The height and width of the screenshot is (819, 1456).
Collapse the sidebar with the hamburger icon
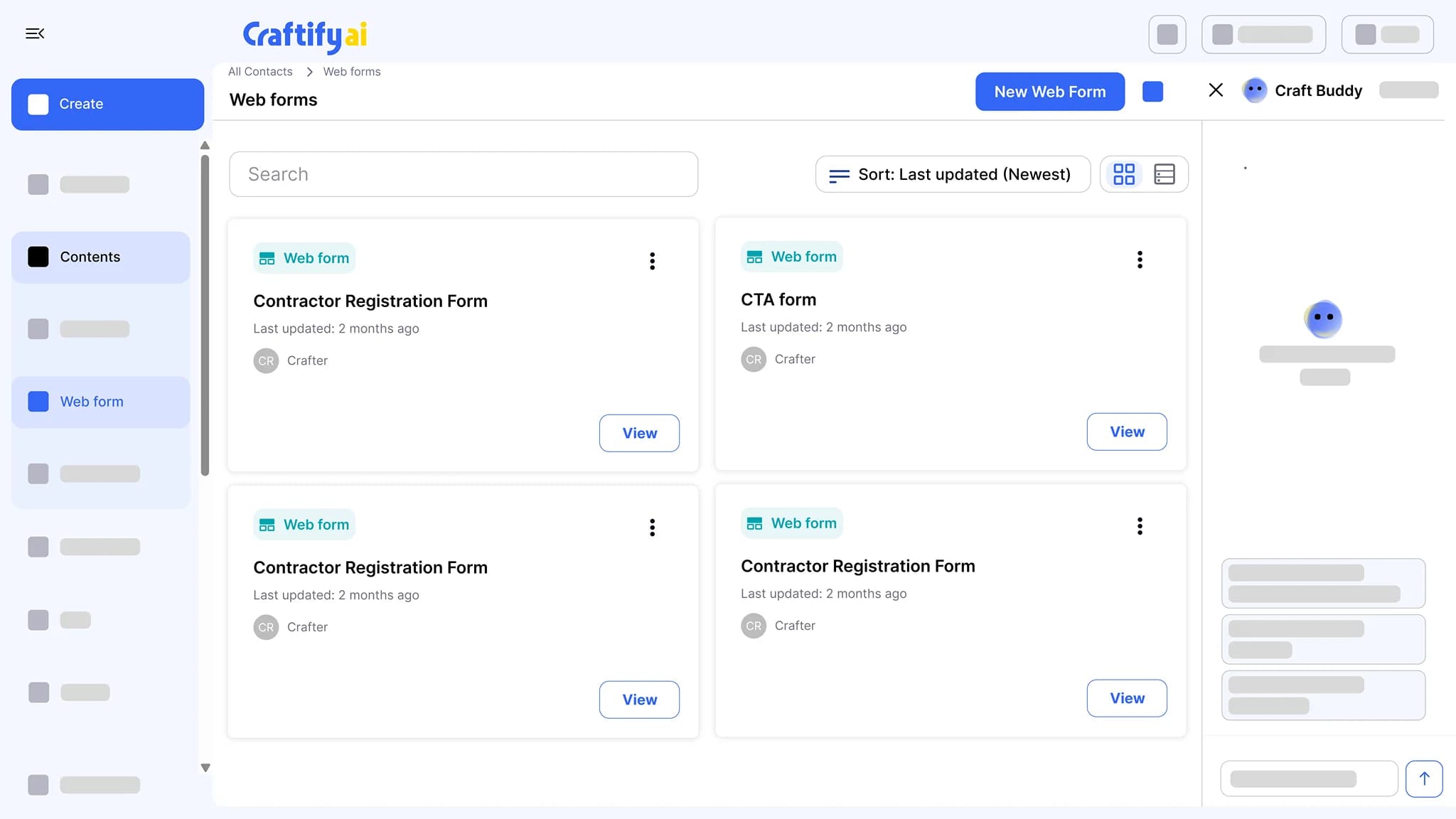tap(35, 33)
